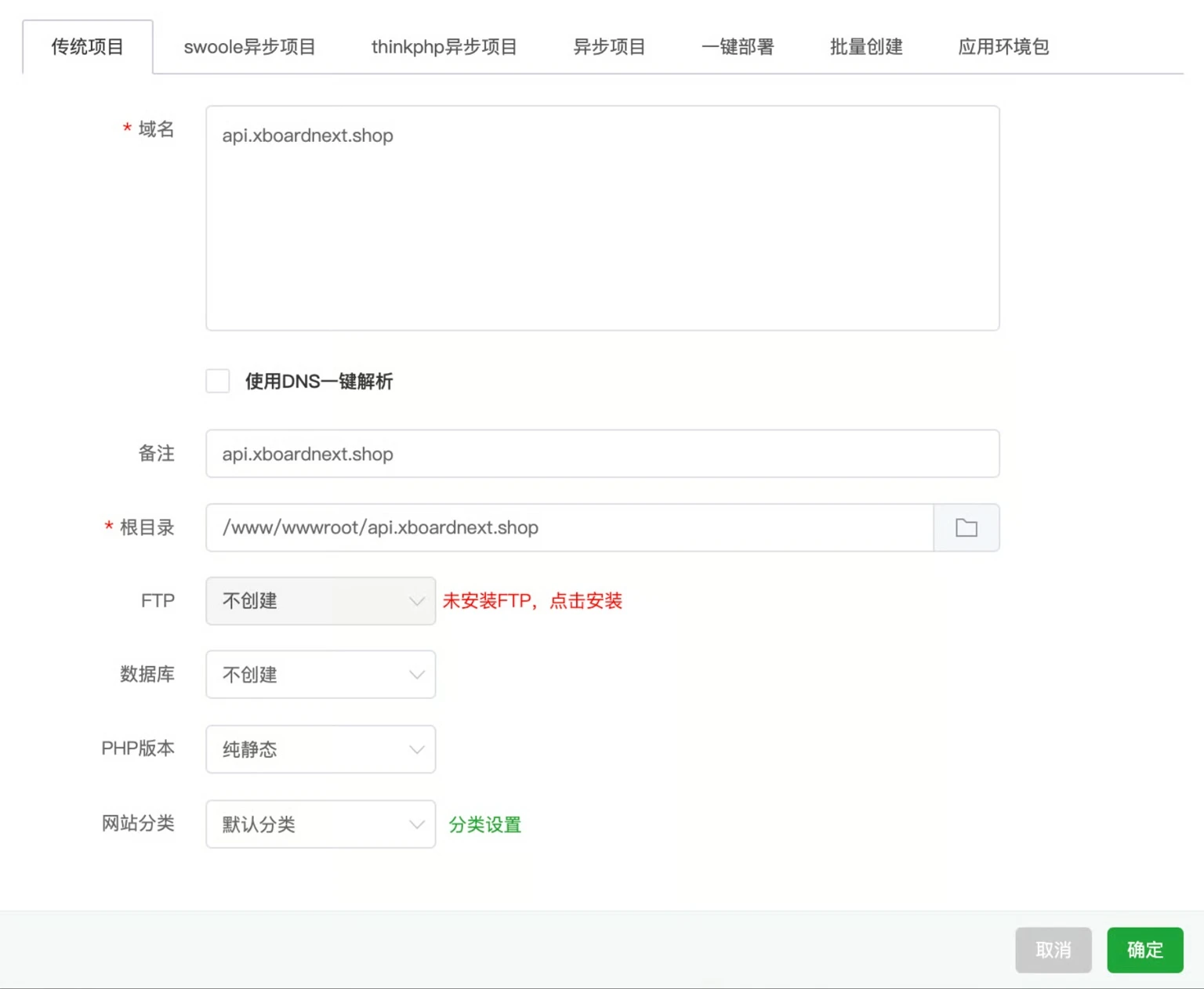The height and width of the screenshot is (989, 1204).
Task: Switch to the thinkphp异步项目 tab
Action: (444, 46)
